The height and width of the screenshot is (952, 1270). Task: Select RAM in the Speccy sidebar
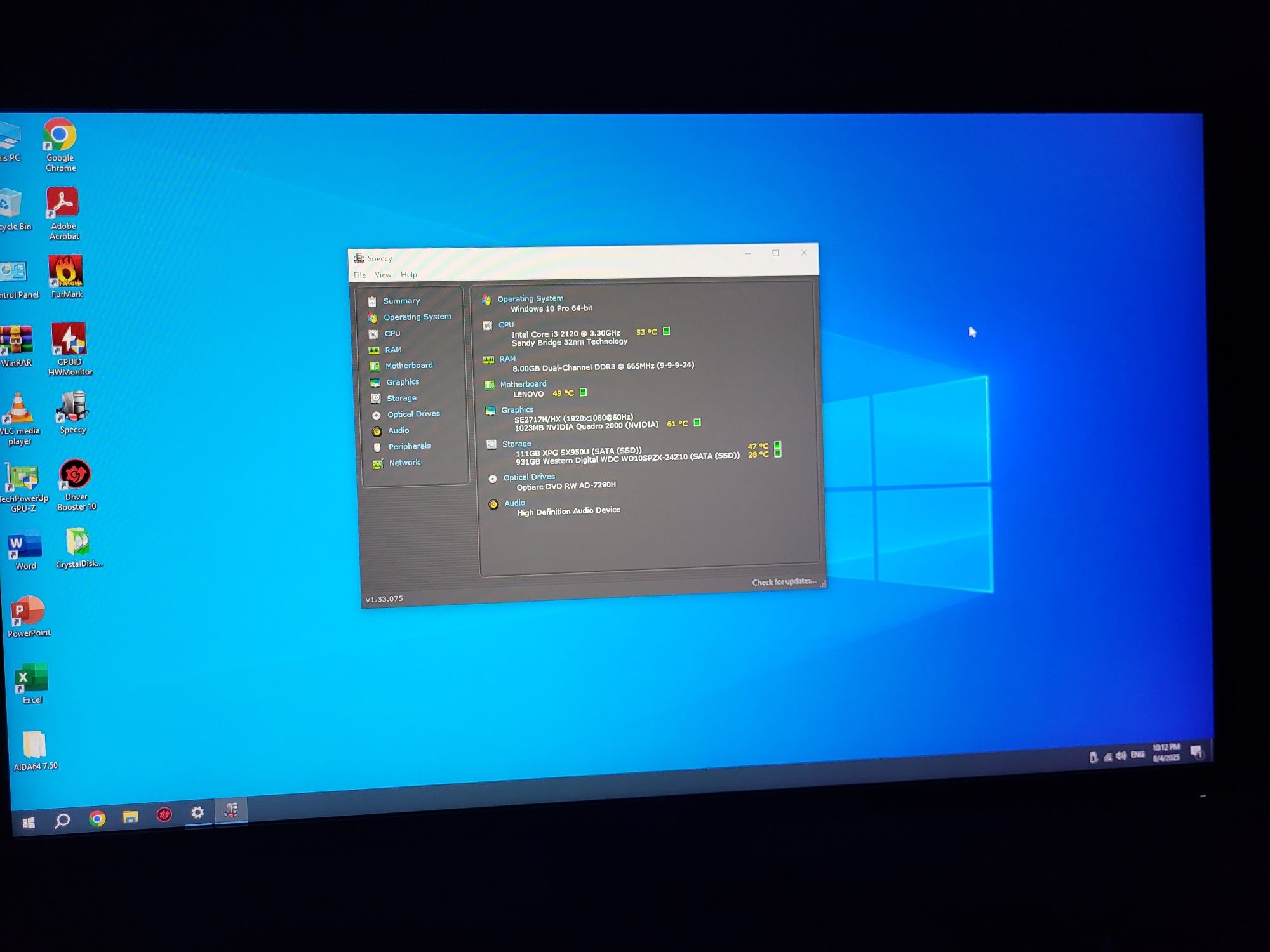[x=393, y=350]
